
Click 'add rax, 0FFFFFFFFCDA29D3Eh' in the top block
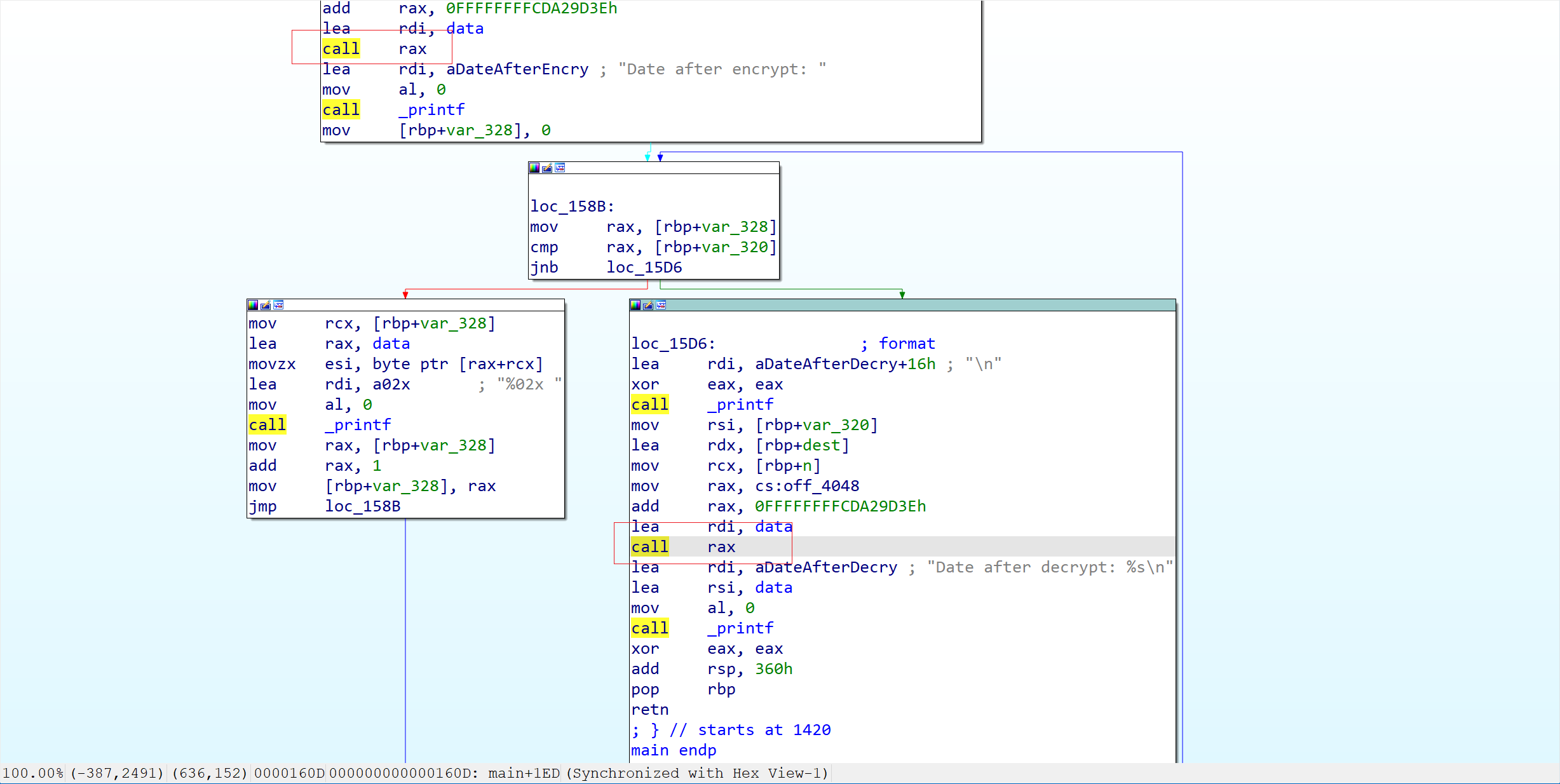pos(470,8)
